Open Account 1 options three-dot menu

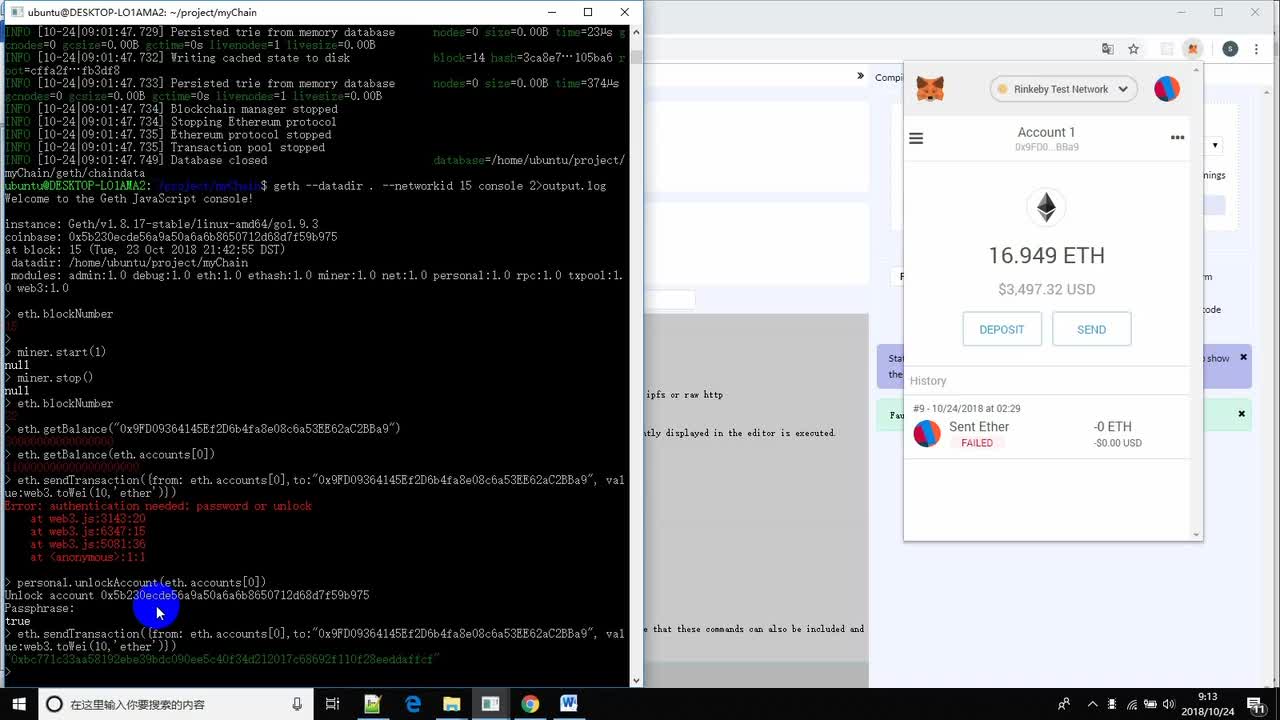click(1177, 138)
